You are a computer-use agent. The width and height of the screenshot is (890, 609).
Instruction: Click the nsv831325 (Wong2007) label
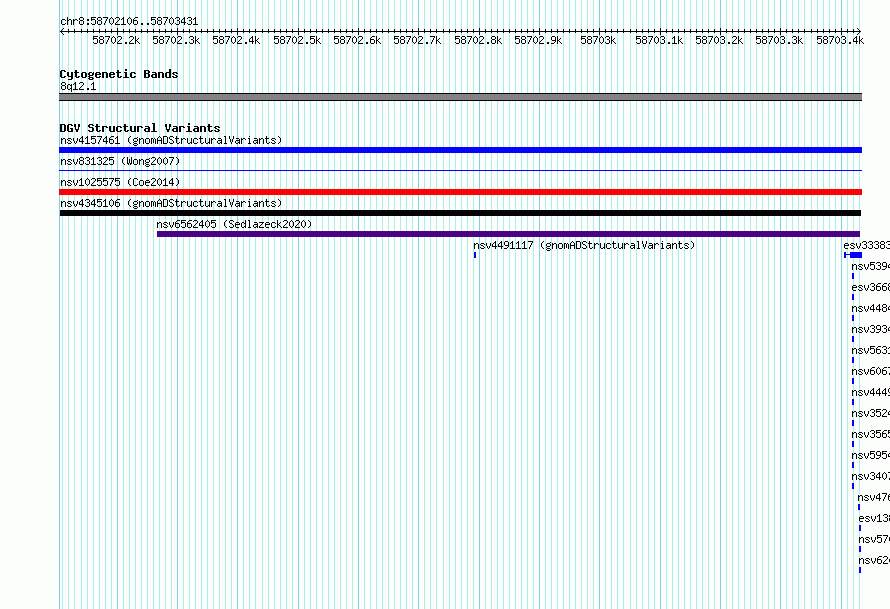coord(120,161)
